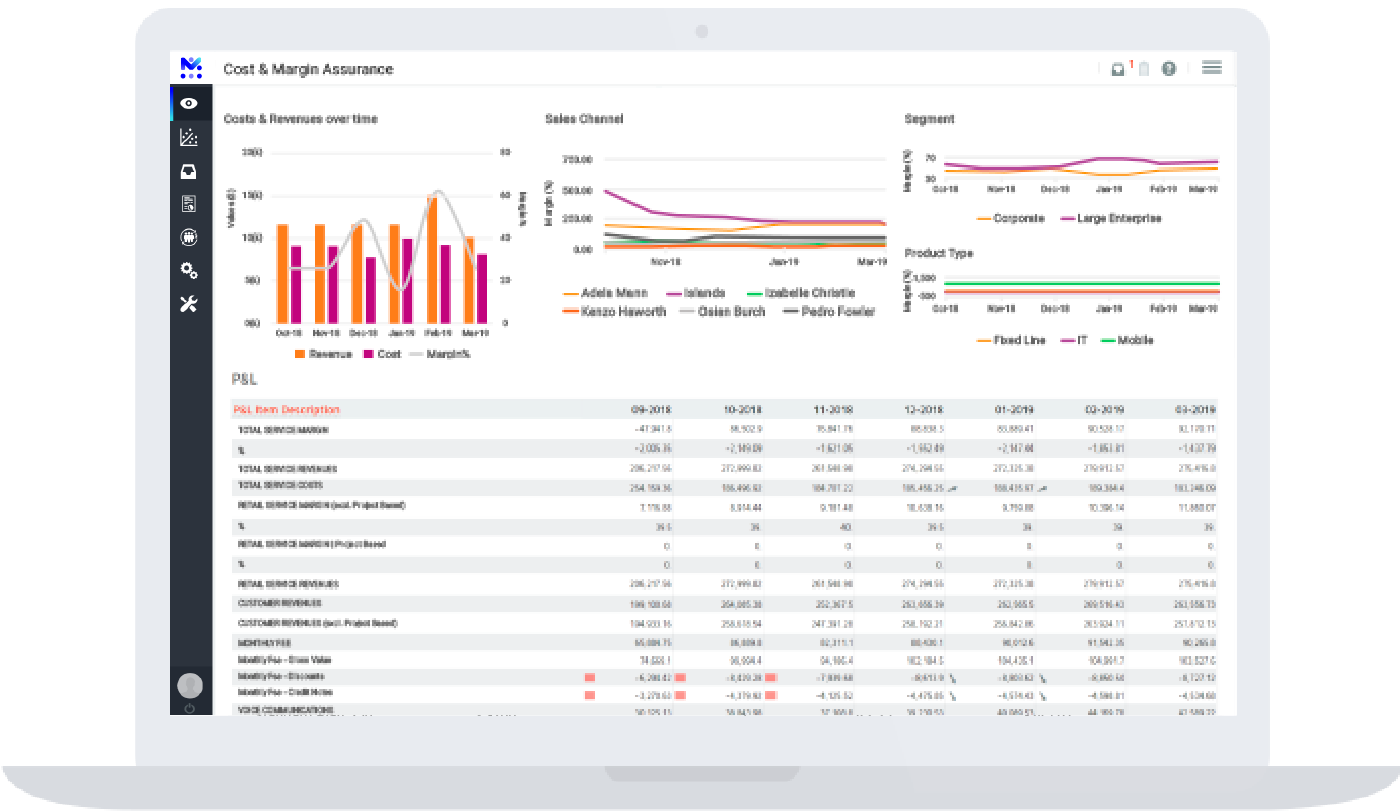The width and height of the screenshot is (1400, 812).
Task: Click the P&L Item Description column header
Action: tap(287, 409)
